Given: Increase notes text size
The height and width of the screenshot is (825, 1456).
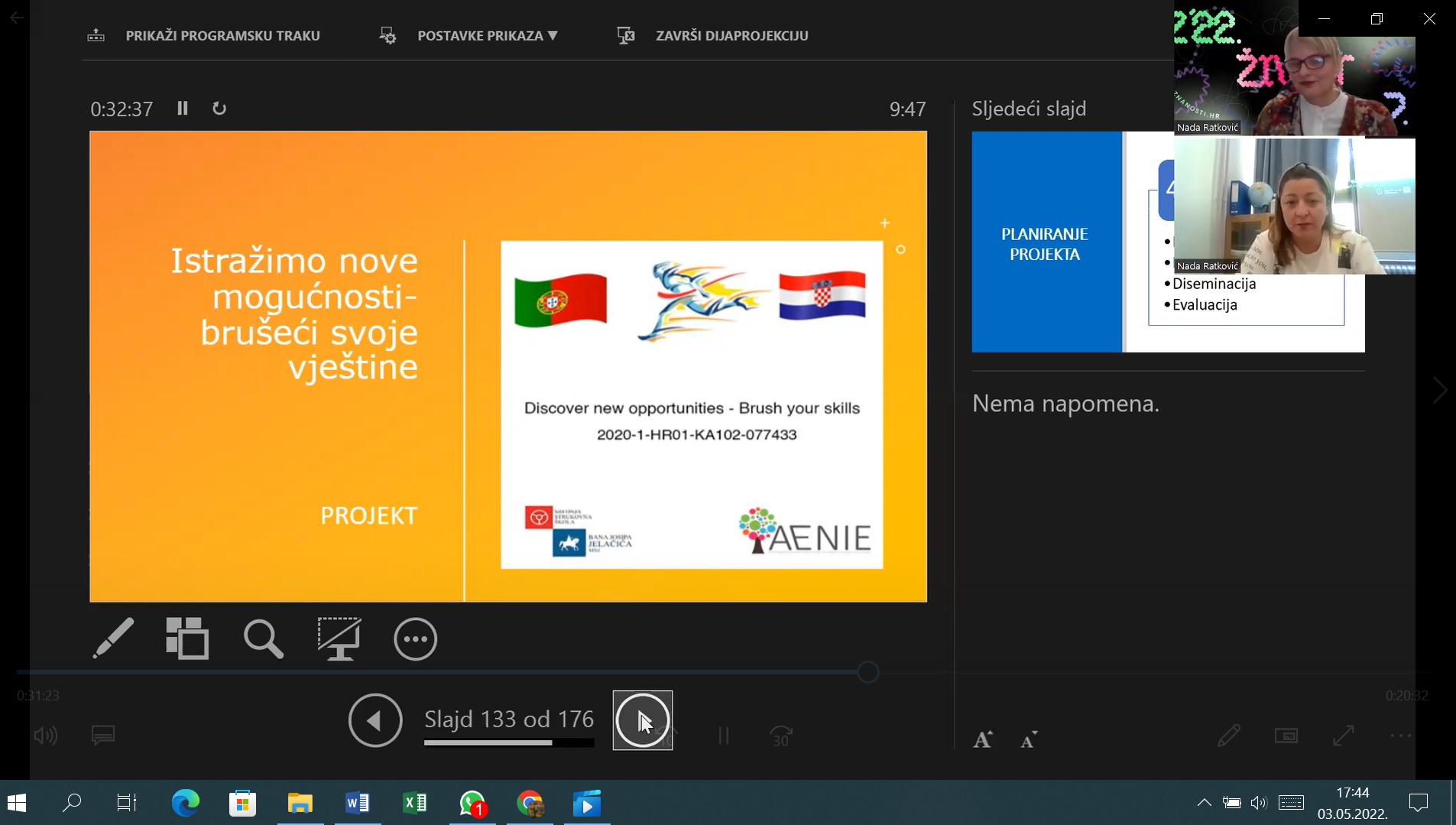Looking at the screenshot, I should pyautogui.click(x=983, y=739).
